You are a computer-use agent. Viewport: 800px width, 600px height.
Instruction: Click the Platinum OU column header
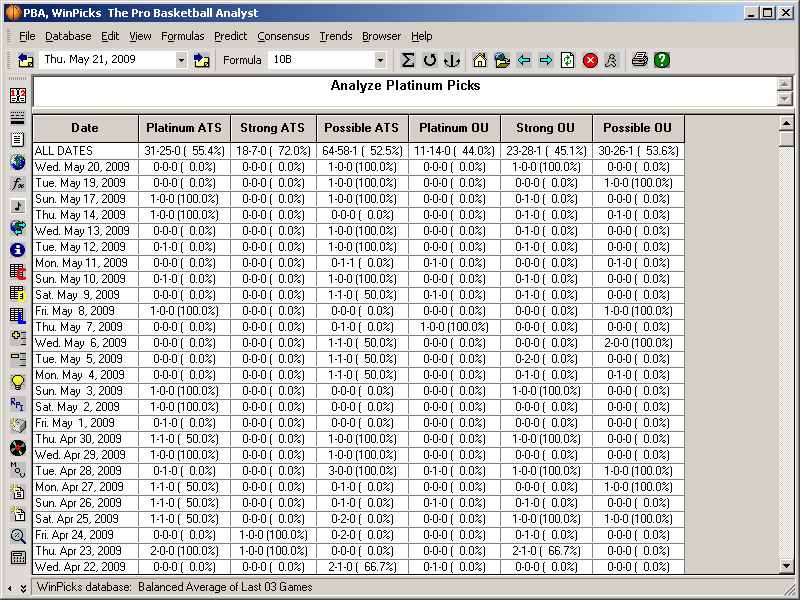455,128
